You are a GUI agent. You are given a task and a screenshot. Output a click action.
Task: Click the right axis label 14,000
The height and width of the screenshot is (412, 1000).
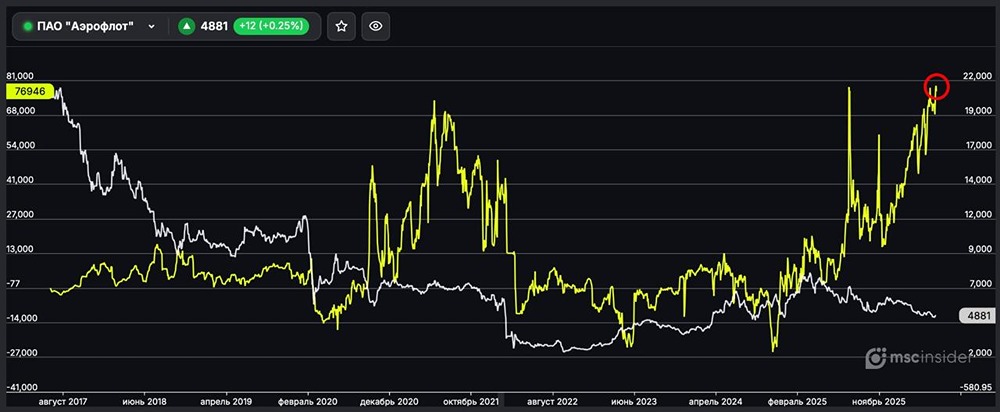pos(978,180)
